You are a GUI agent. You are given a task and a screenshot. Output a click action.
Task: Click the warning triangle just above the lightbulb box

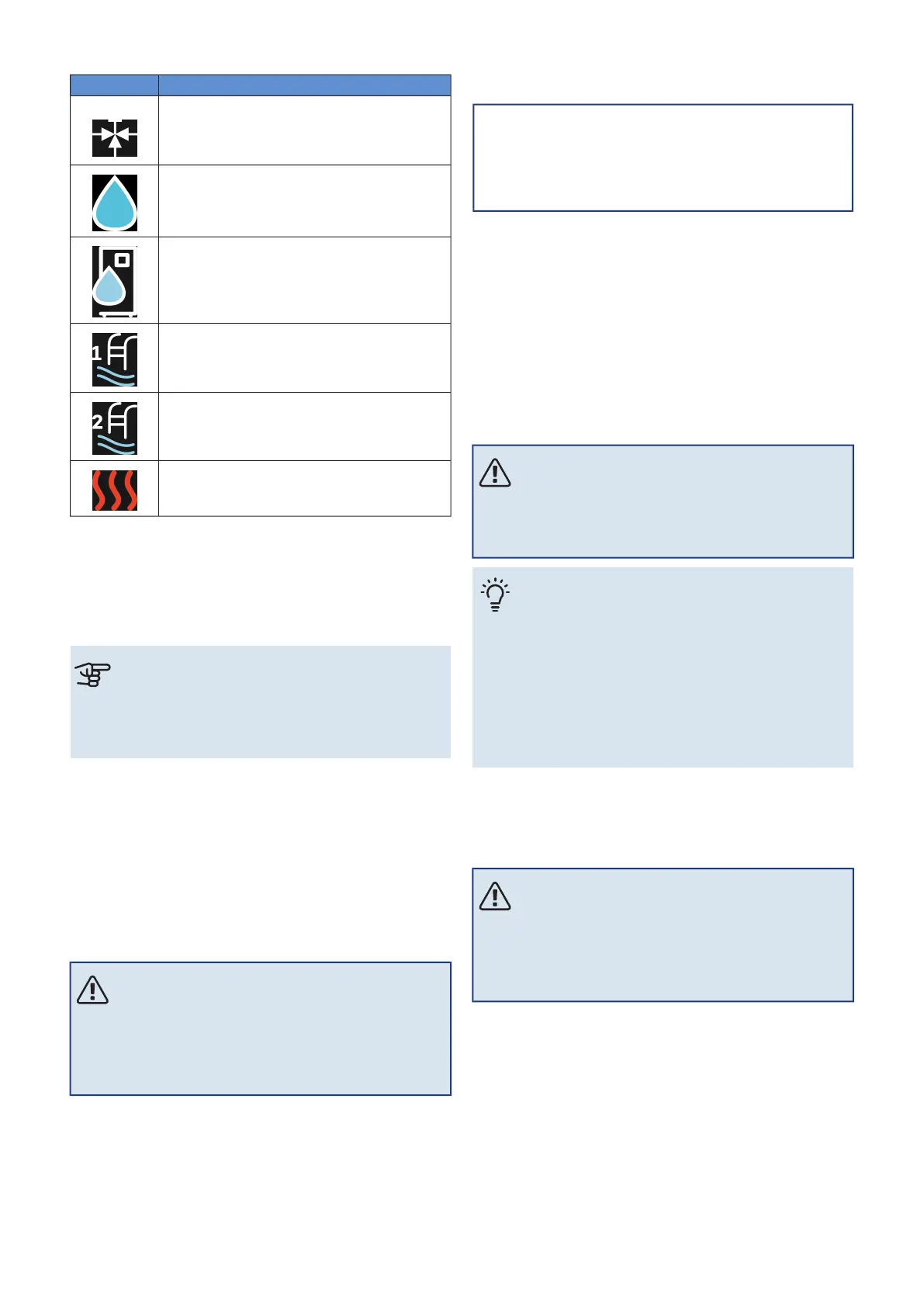[495, 473]
